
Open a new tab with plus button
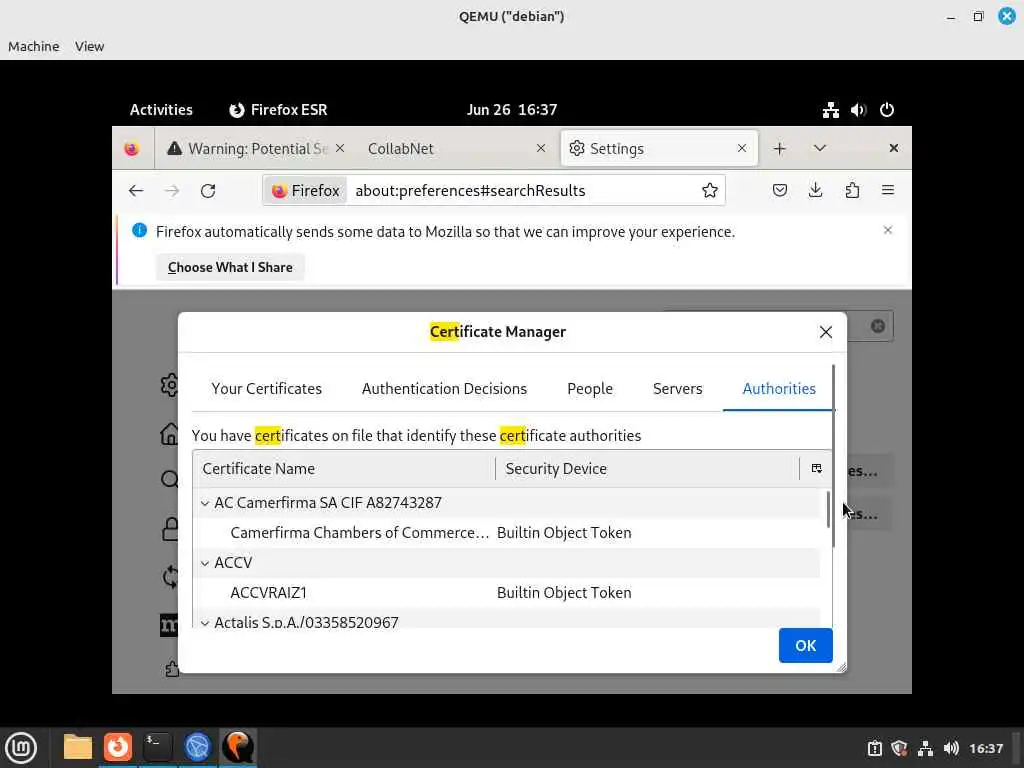(x=779, y=148)
